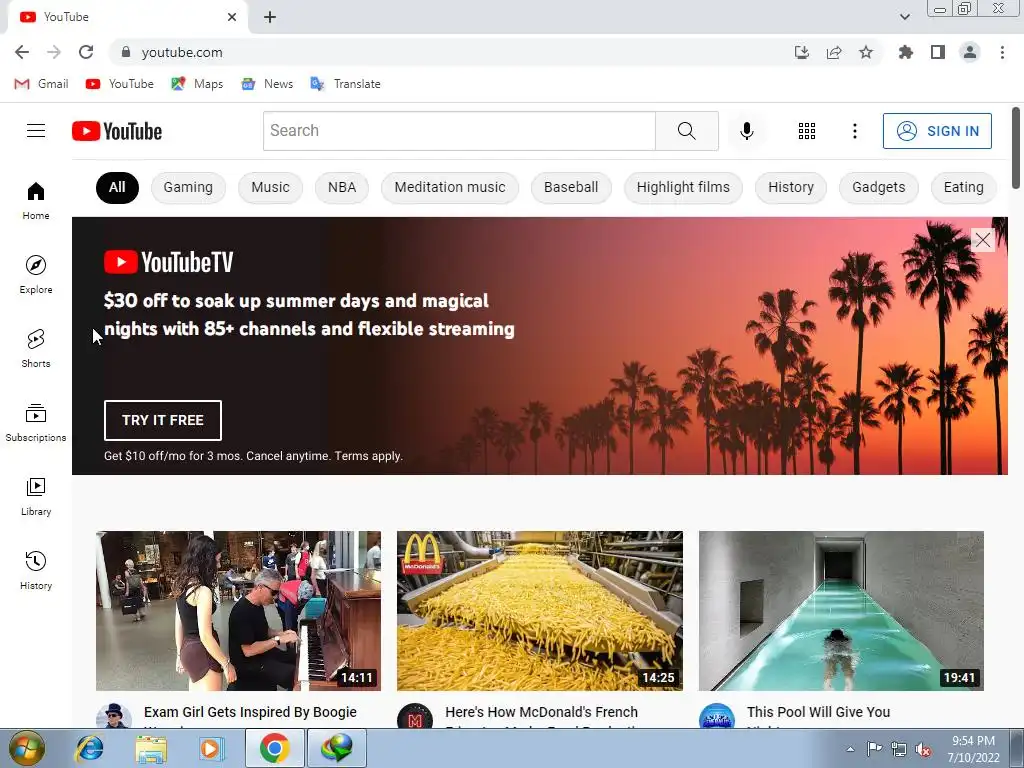Click the share page icon in address bar
This screenshot has width=1024, height=768.
834,52
